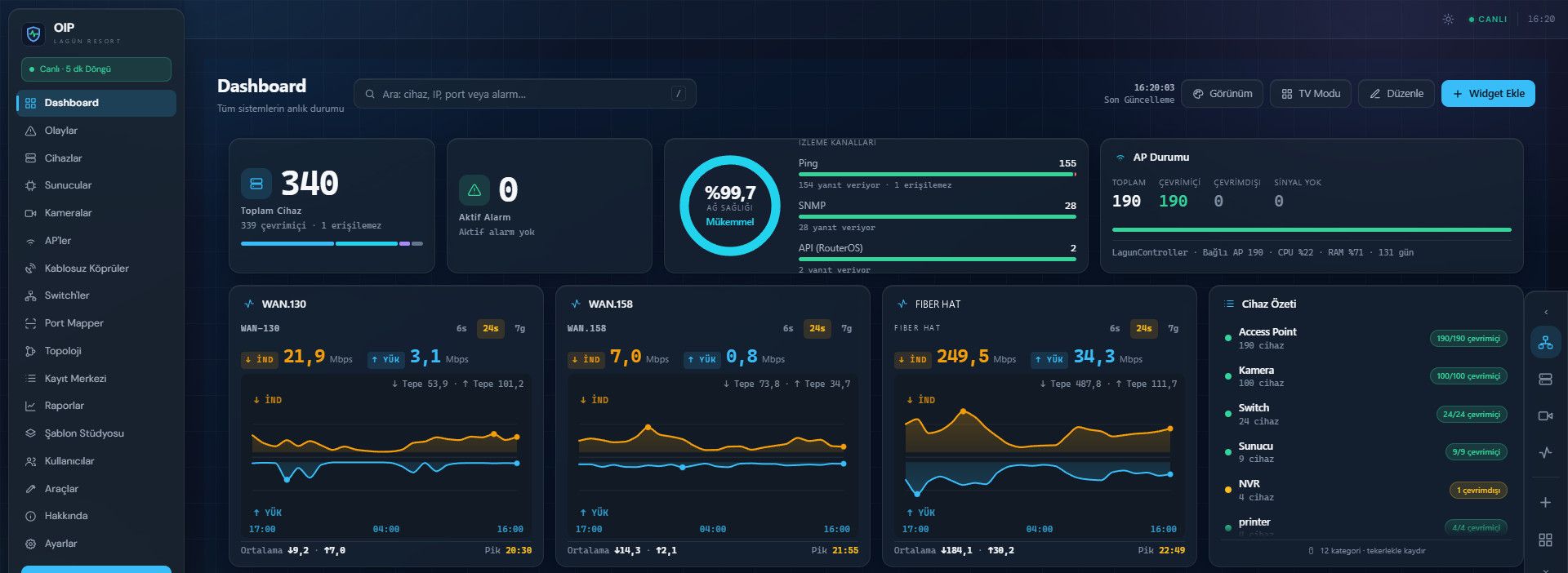Switch WAN.130 chart to 6s range
The image size is (1568, 573).
[x=461, y=328]
